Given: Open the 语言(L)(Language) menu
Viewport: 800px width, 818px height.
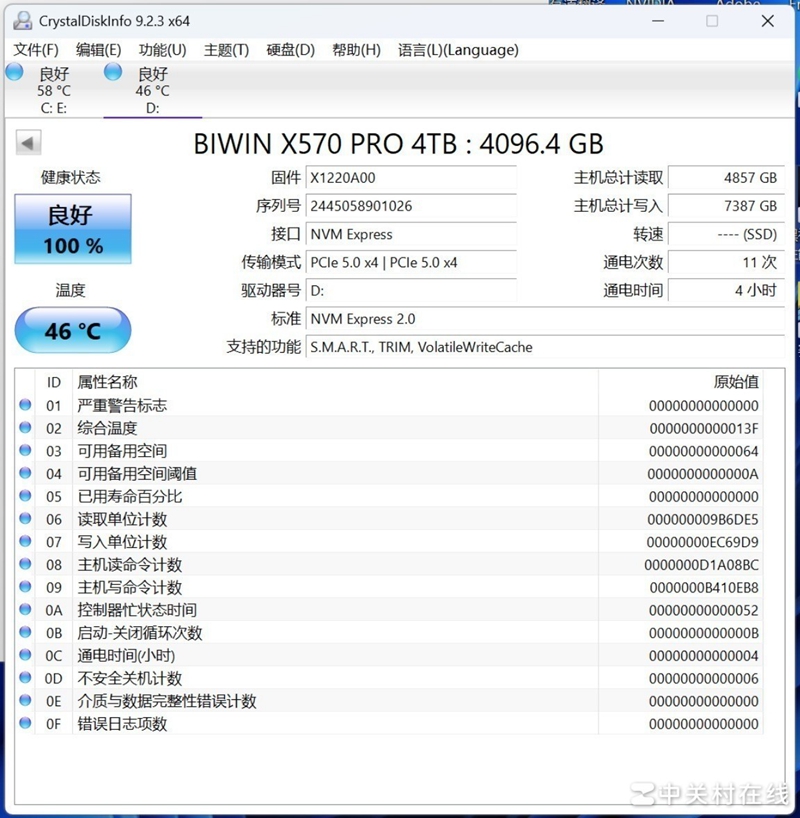Looking at the screenshot, I should [x=458, y=50].
